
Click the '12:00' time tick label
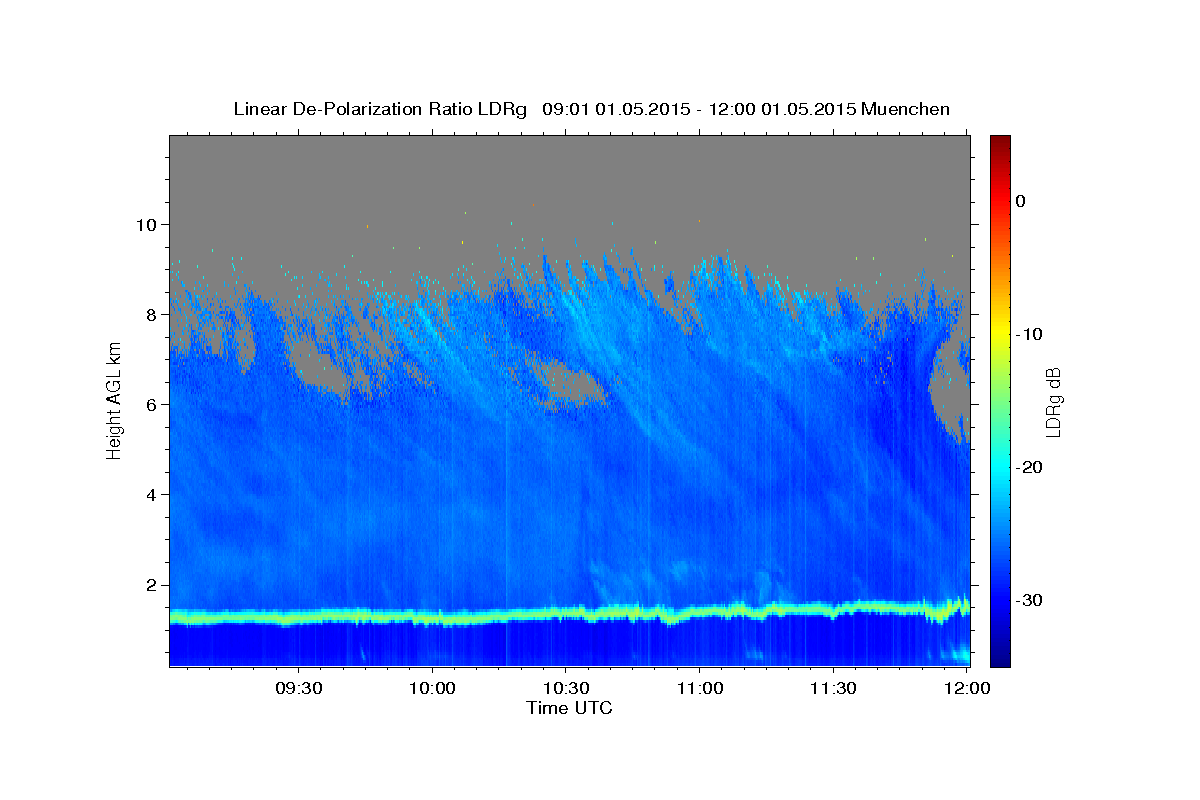966,689
